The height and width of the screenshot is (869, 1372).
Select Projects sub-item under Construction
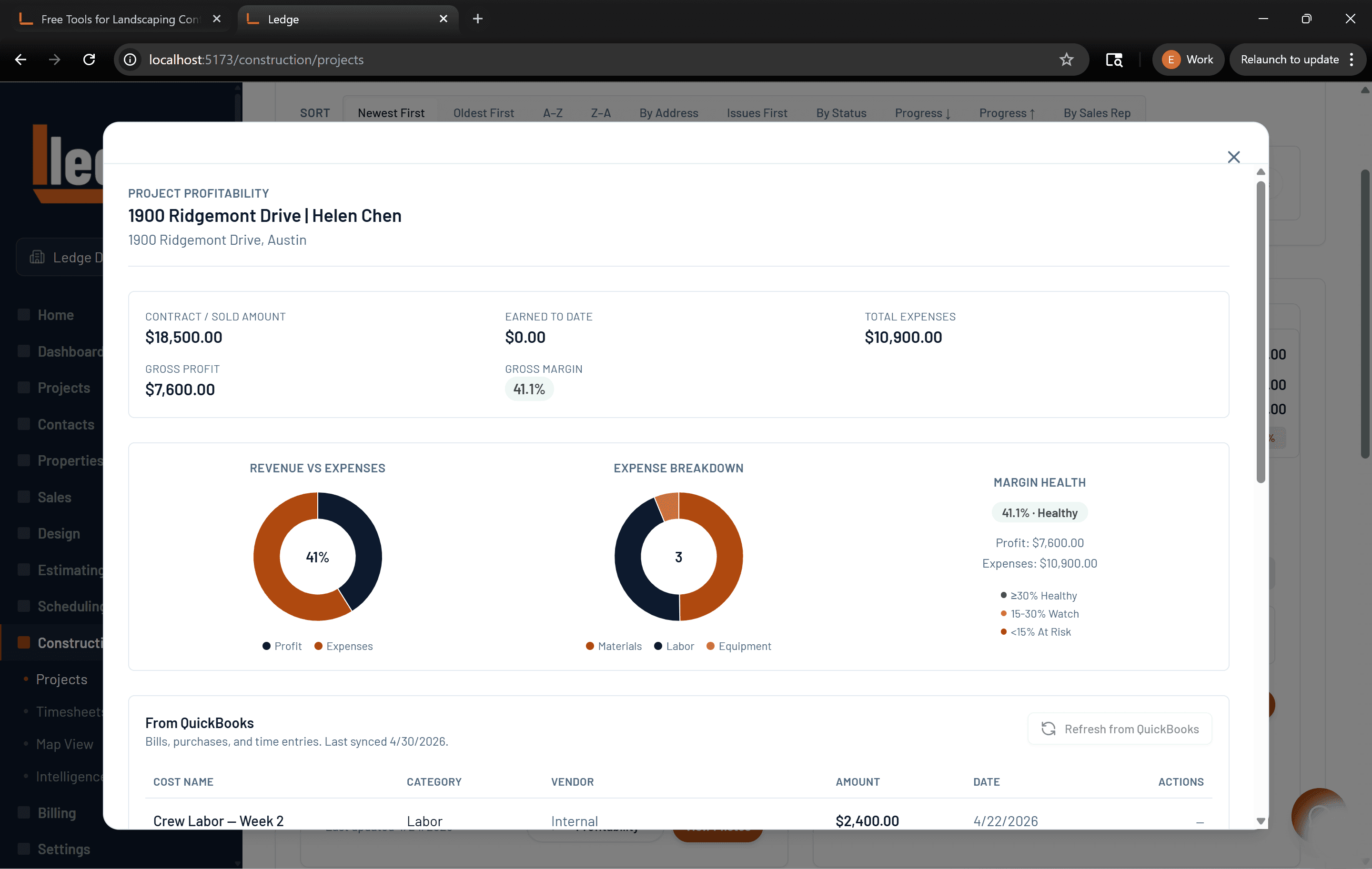coord(61,679)
